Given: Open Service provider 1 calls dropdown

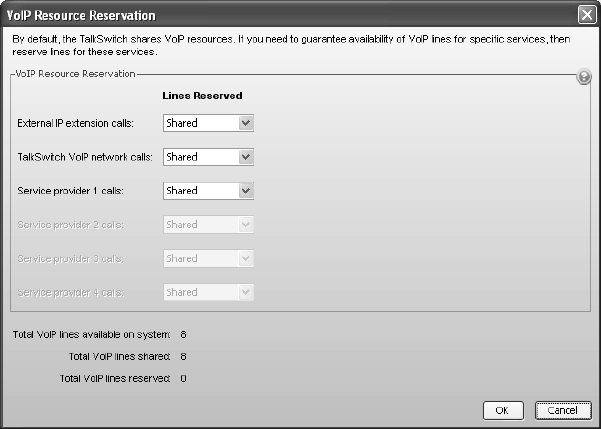Looking at the screenshot, I should tap(208, 191).
